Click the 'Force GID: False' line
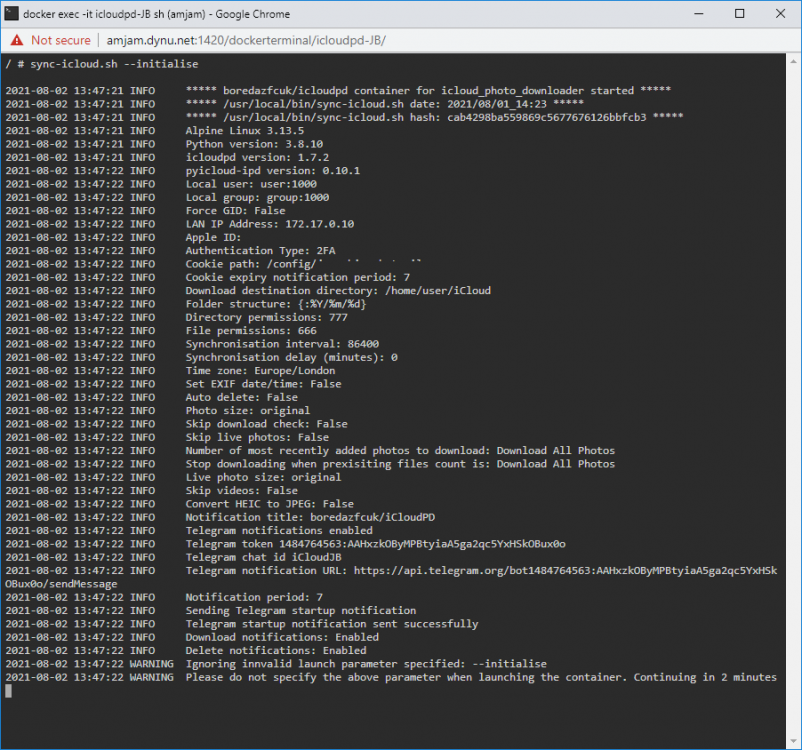This screenshot has width=802, height=750. click(x=235, y=210)
